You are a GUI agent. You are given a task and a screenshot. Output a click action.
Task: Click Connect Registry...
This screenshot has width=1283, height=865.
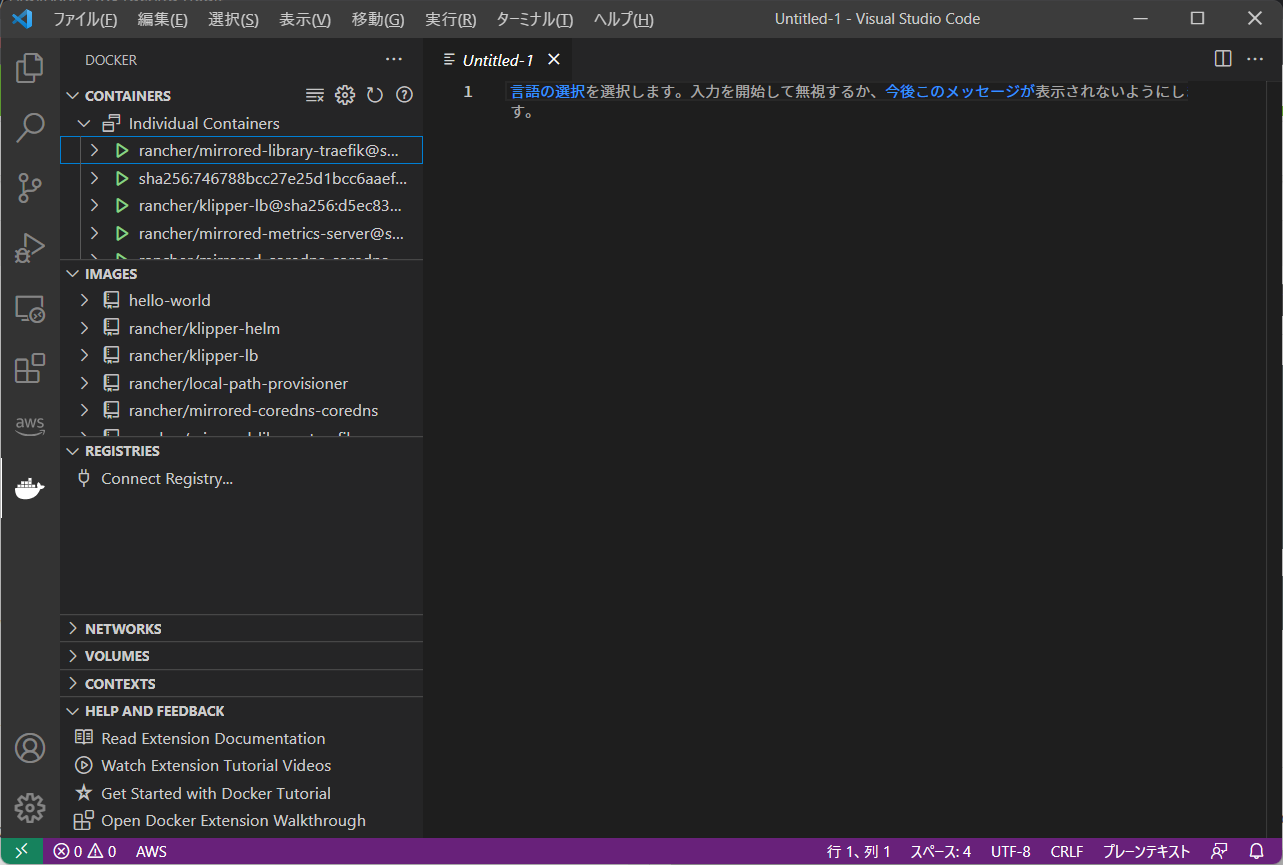[166, 479]
